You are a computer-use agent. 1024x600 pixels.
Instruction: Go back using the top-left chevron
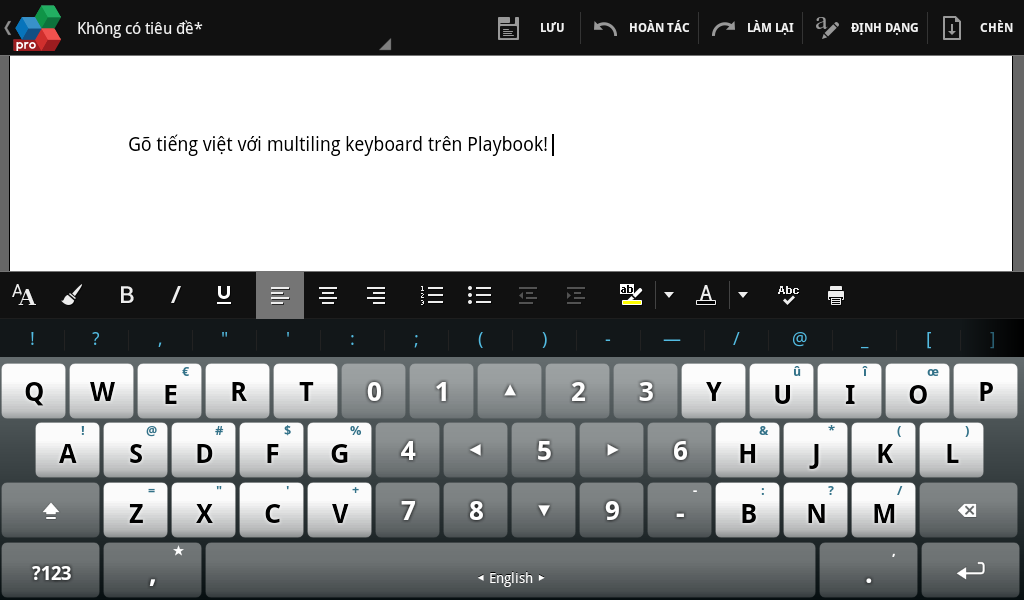click(x=7, y=28)
